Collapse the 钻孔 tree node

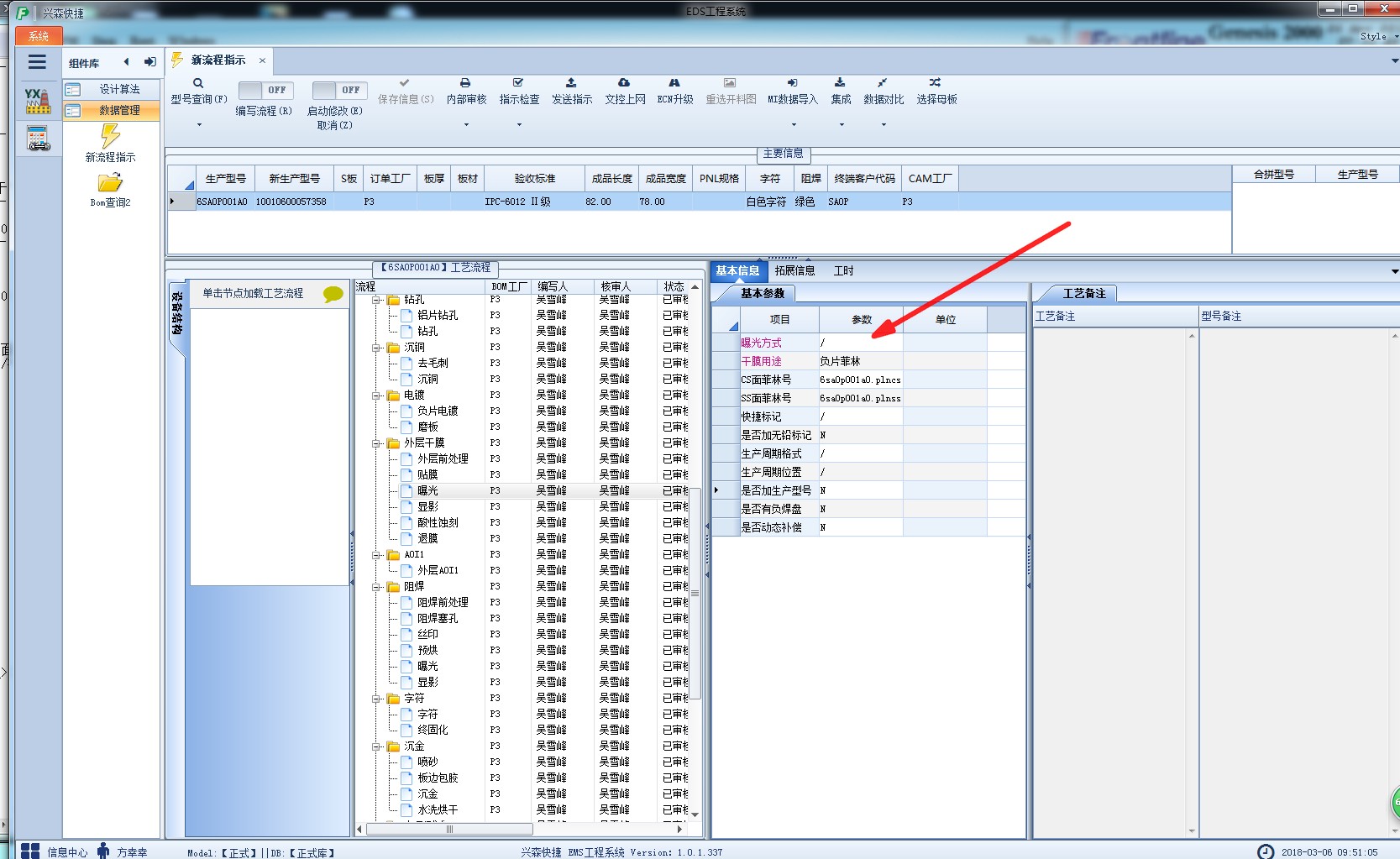377,300
